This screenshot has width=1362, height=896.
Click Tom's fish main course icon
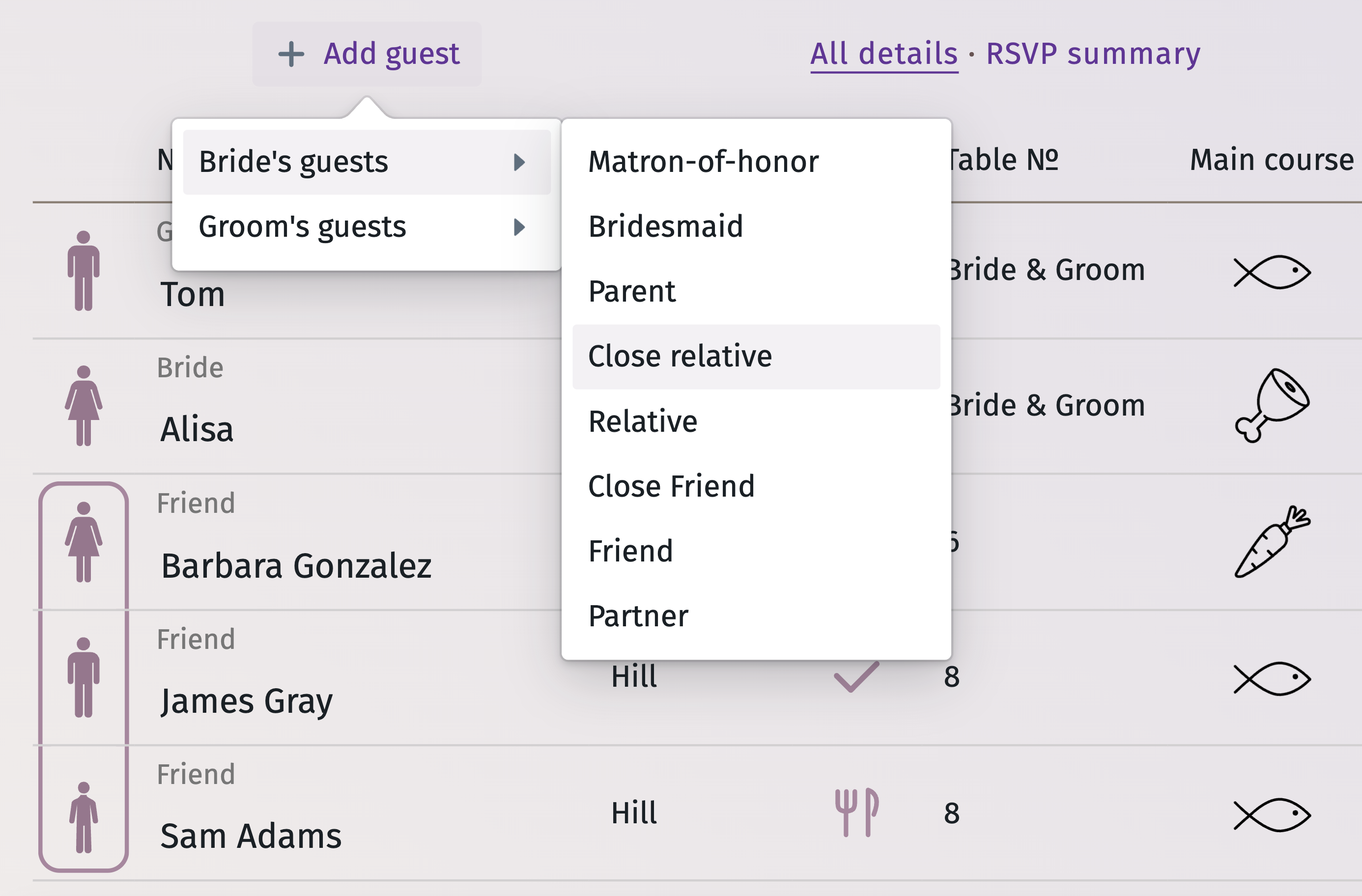[1272, 272]
